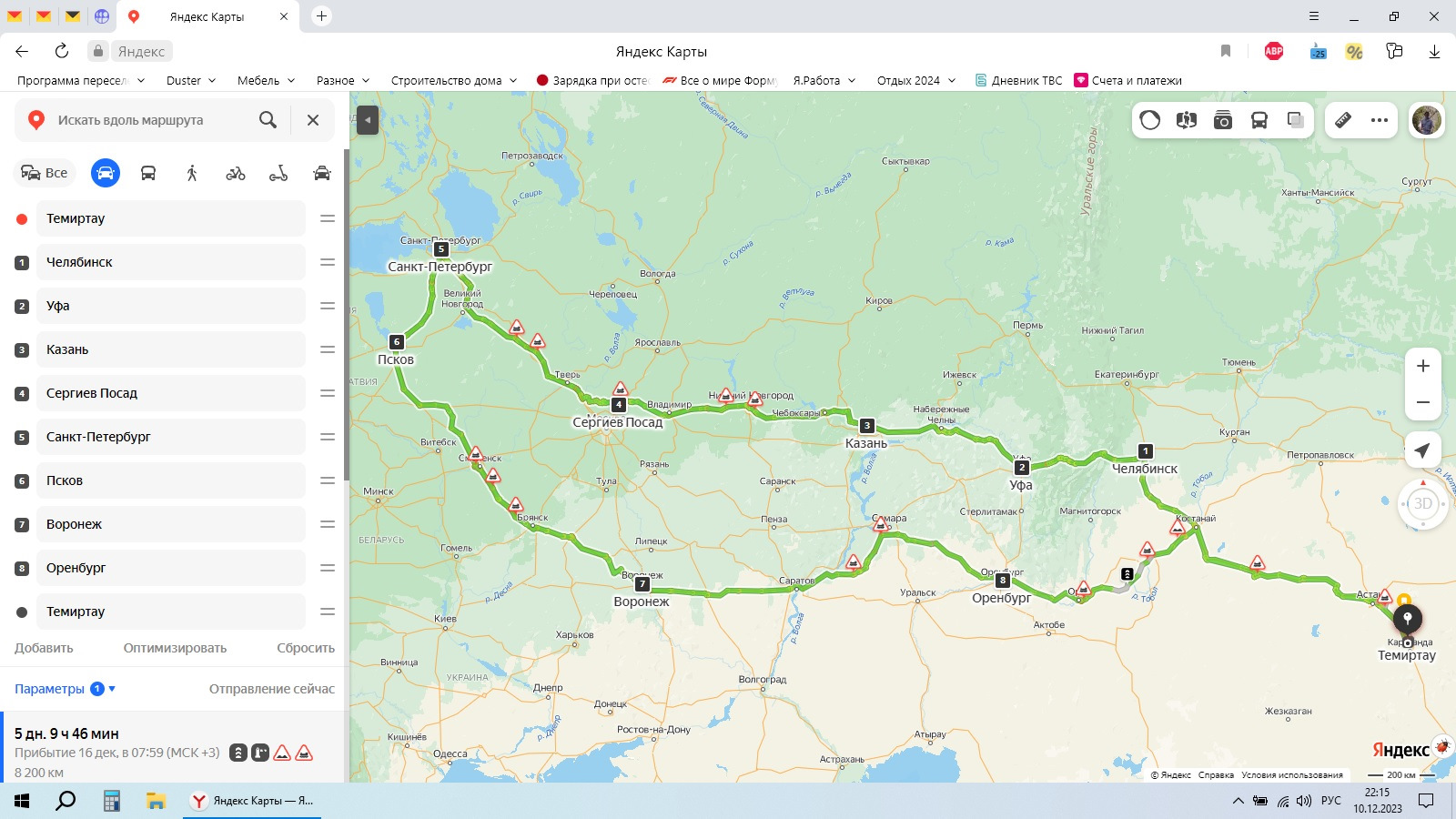This screenshot has height=819, width=1456.
Task: Open Условия использования link
Action: (x=1292, y=775)
